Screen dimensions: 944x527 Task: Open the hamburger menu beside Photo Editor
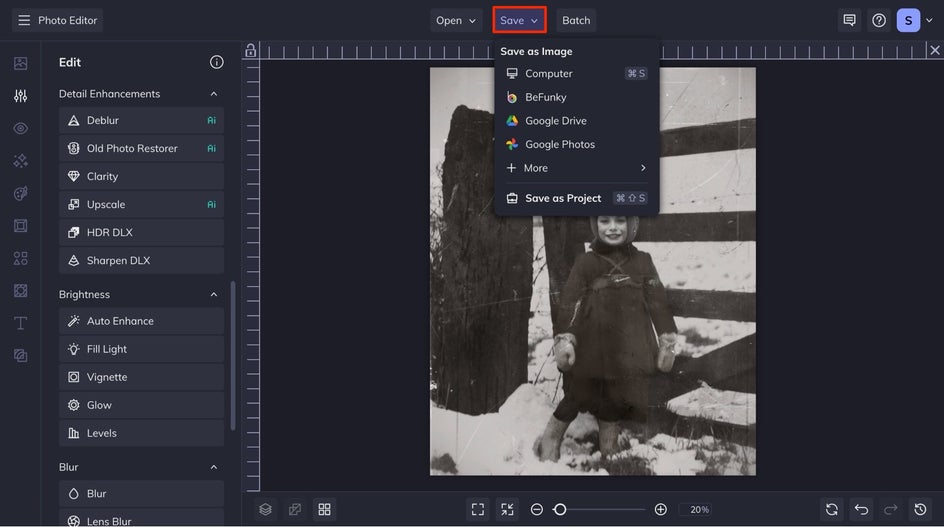24,20
